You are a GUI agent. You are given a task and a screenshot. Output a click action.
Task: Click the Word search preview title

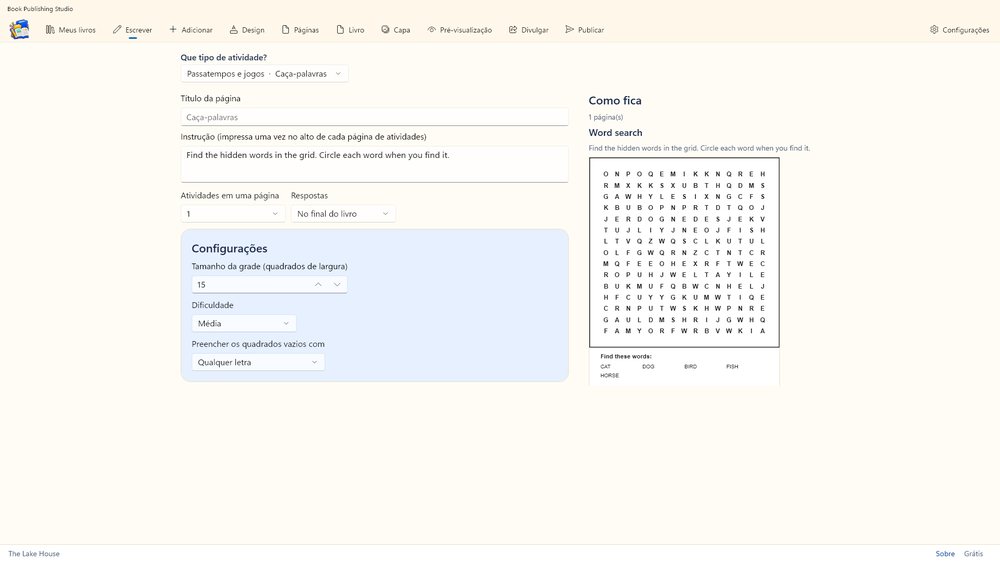pos(615,133)
